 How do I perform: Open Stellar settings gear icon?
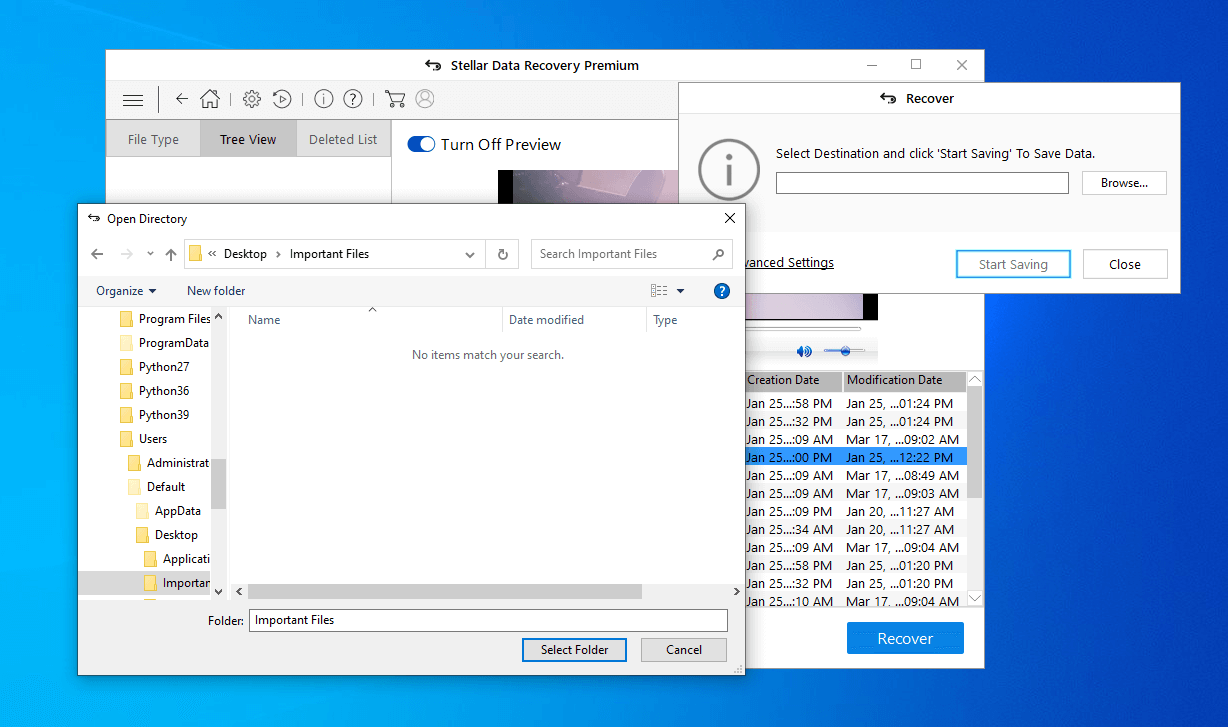[252, 99]
